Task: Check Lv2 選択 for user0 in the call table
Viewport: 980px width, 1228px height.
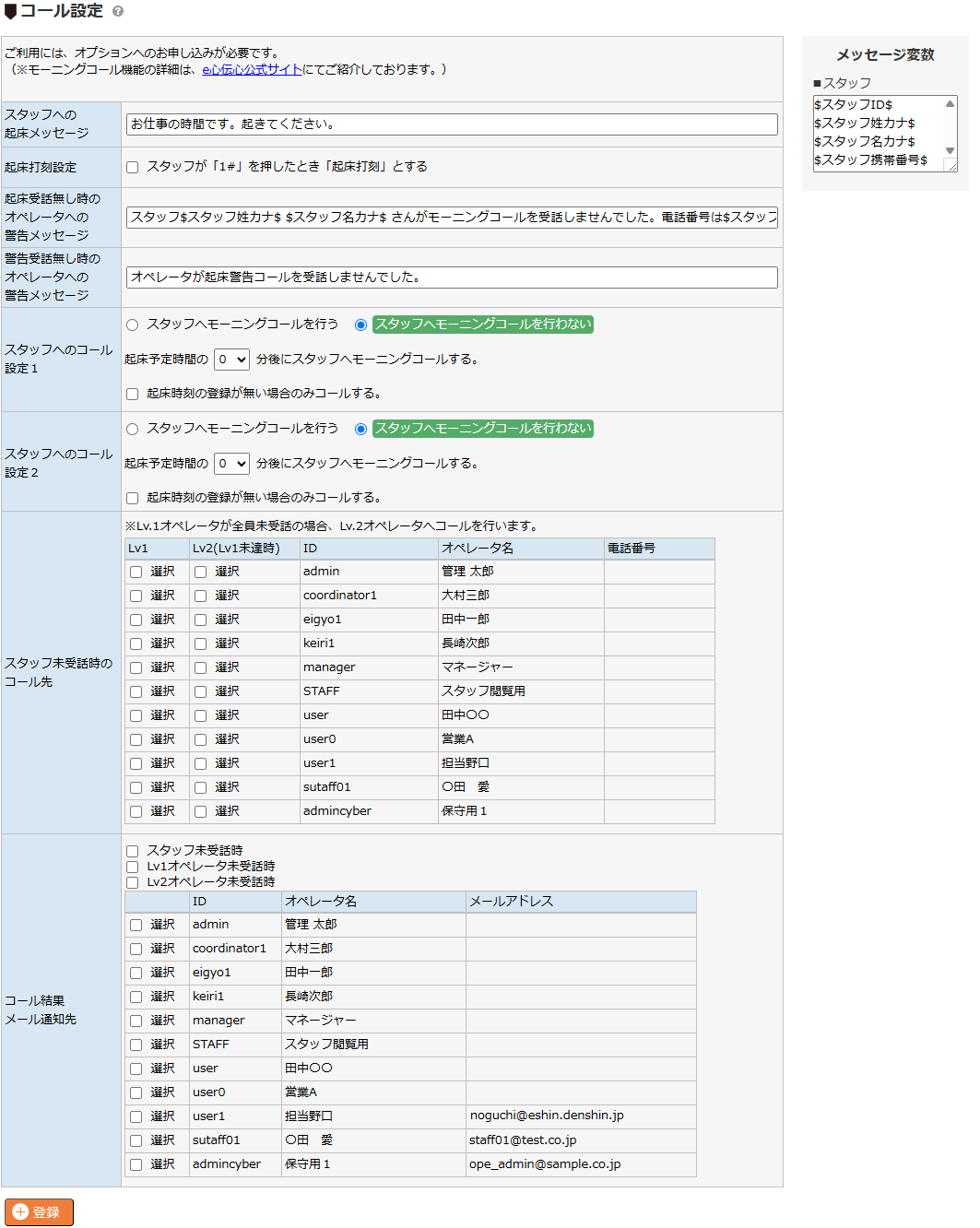Action: [x=200, y=739]
